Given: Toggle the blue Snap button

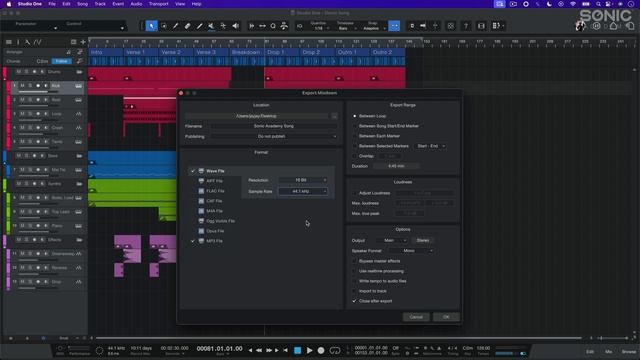Looking at the screenshot, I should (394, 26).
